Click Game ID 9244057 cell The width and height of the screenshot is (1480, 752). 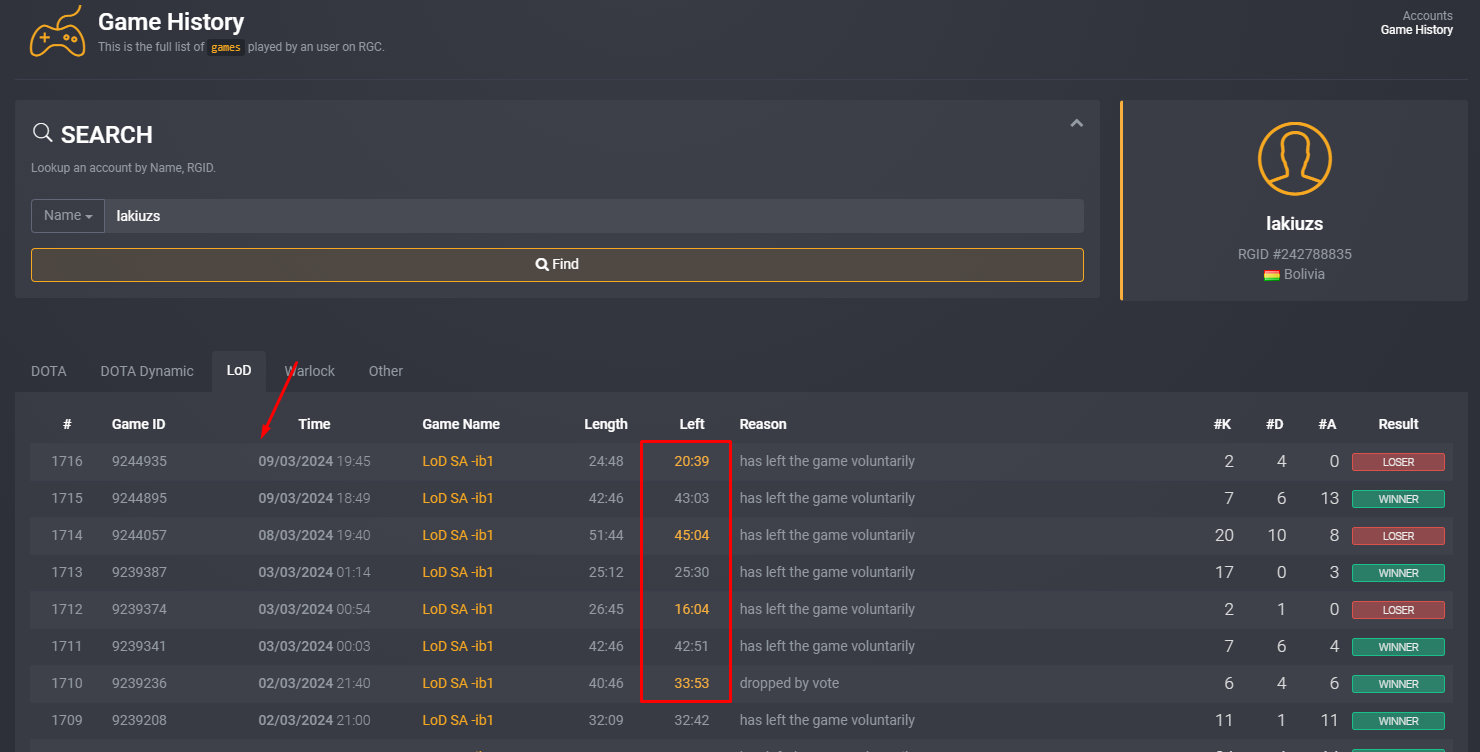pos(139,535)
